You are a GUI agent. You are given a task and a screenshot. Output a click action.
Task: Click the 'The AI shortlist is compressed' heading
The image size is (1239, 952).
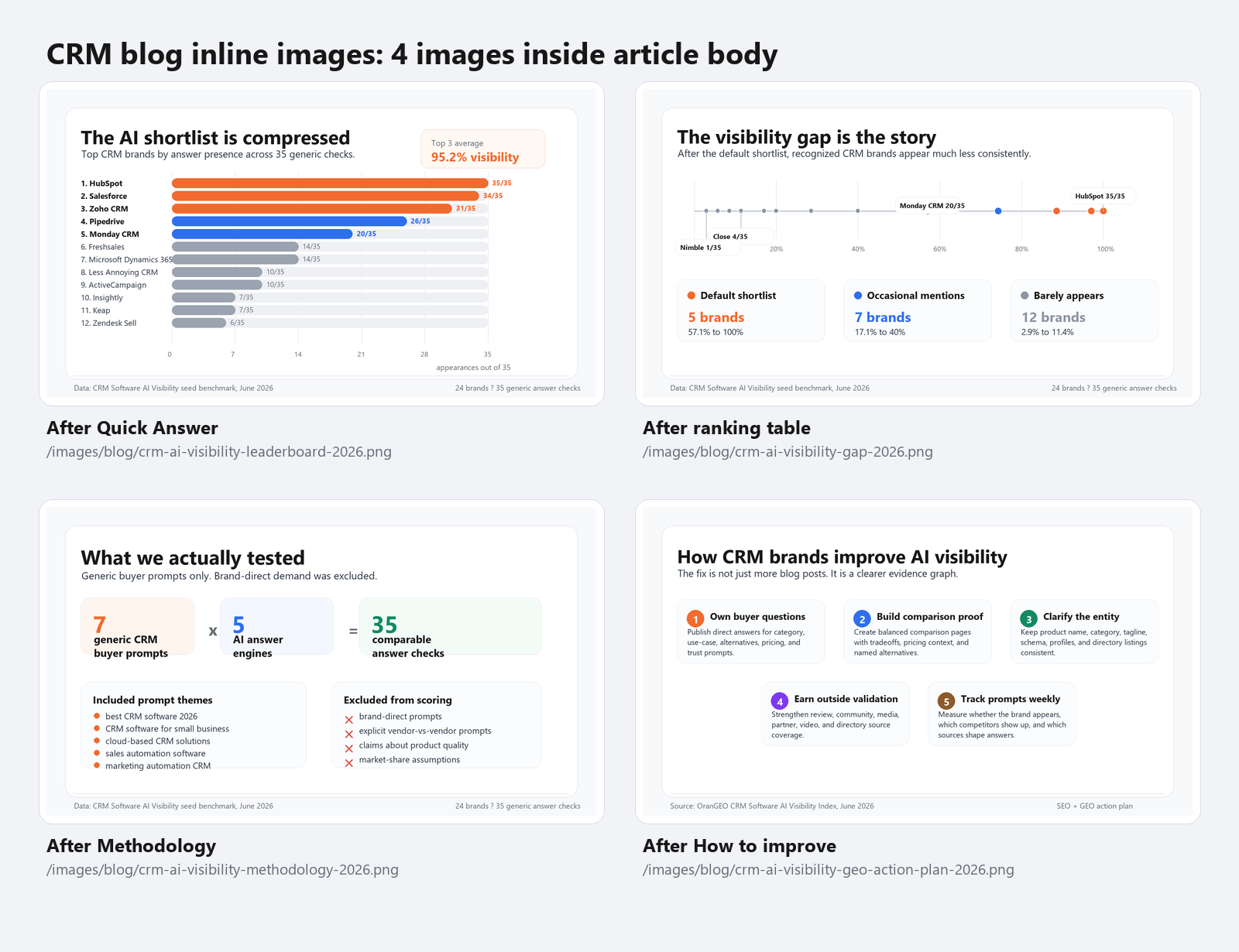[215, 138]
